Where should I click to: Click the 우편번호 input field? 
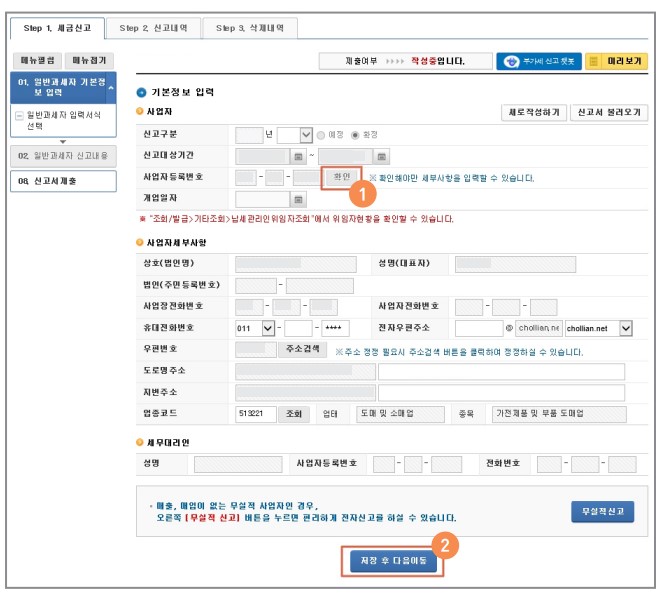(x=256, y=349)
